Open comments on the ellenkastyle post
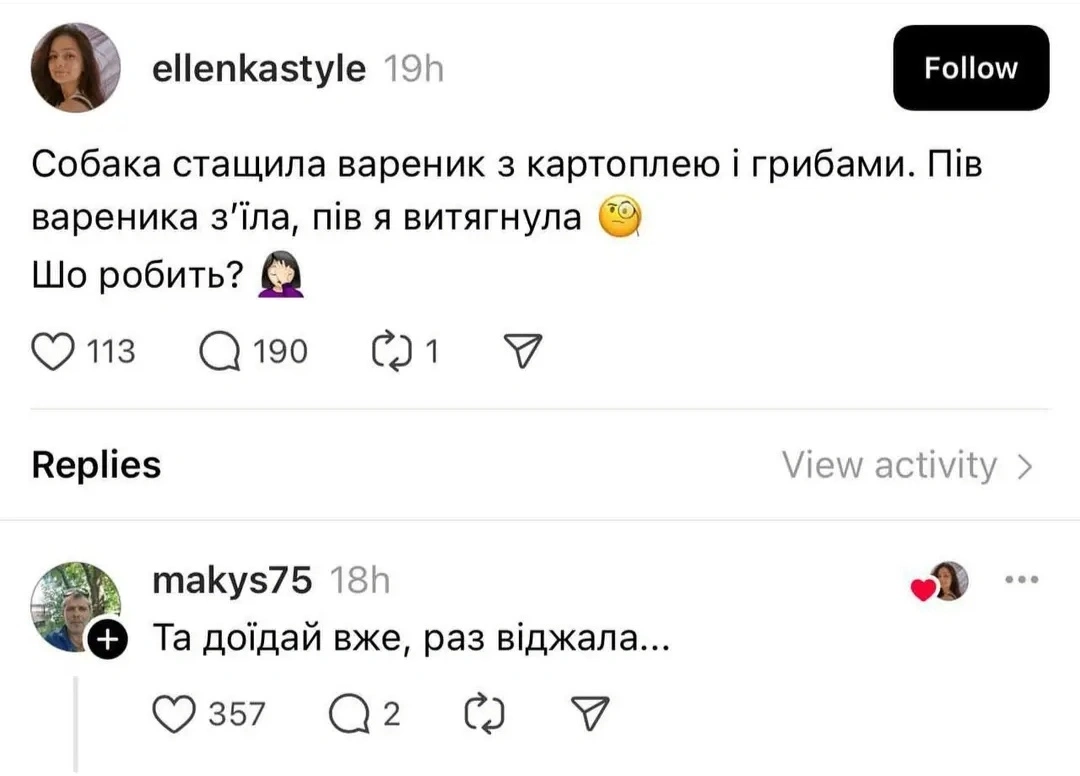This screenshot has width=1080, height=776. [219, 351]
